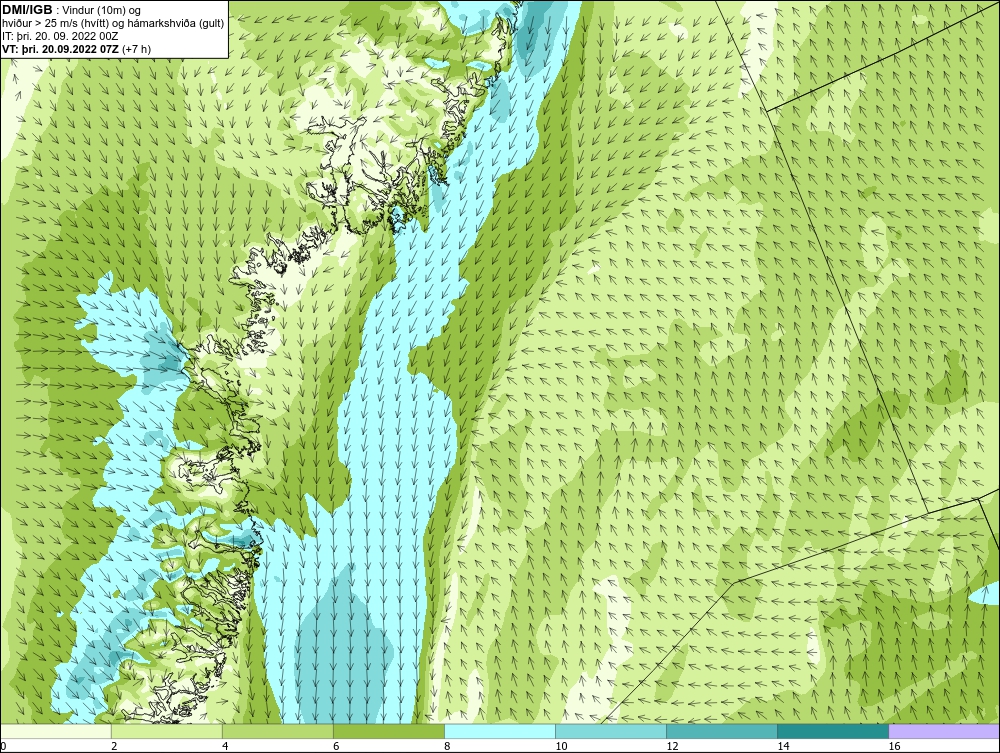1000x753 pixels.
Task: Click the 14–16 m/s dark teal legend band
Action: tap(833, 731)
